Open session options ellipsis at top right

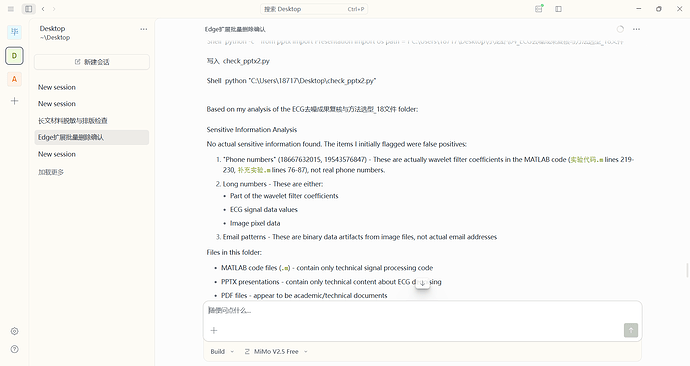coord(636,29)
